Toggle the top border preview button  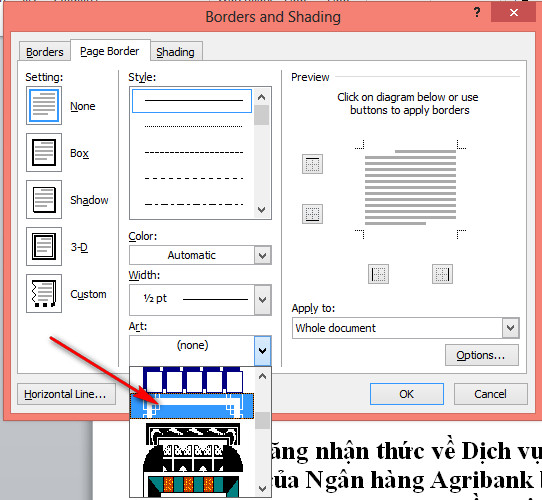312,164
